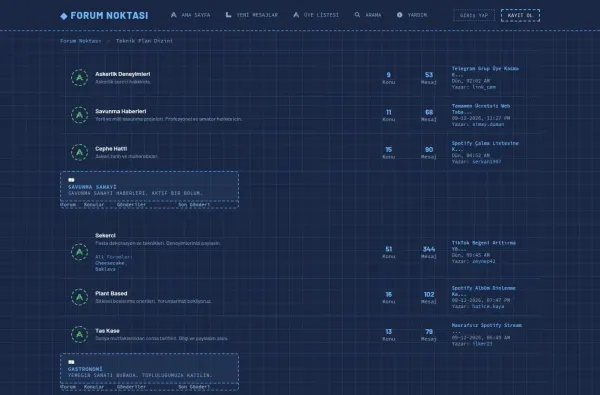
Task: Click the icon above Gastronomi title
Action: pos(71,362)
